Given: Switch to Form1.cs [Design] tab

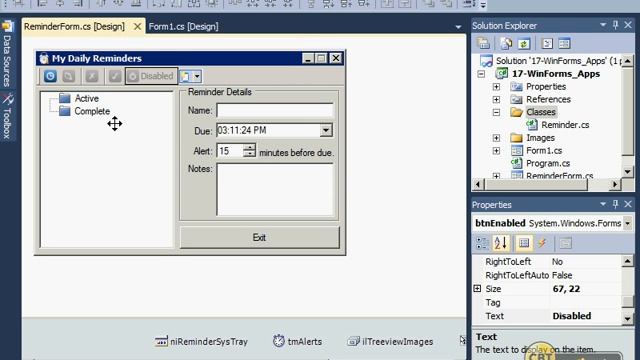Looking at the screenshot, I should pos(183,27).
